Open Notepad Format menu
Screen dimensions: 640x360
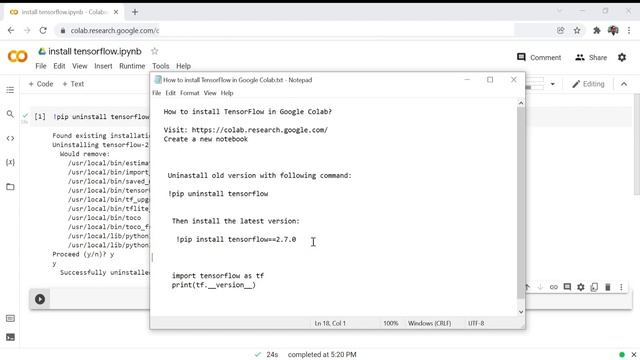point(190,93)
